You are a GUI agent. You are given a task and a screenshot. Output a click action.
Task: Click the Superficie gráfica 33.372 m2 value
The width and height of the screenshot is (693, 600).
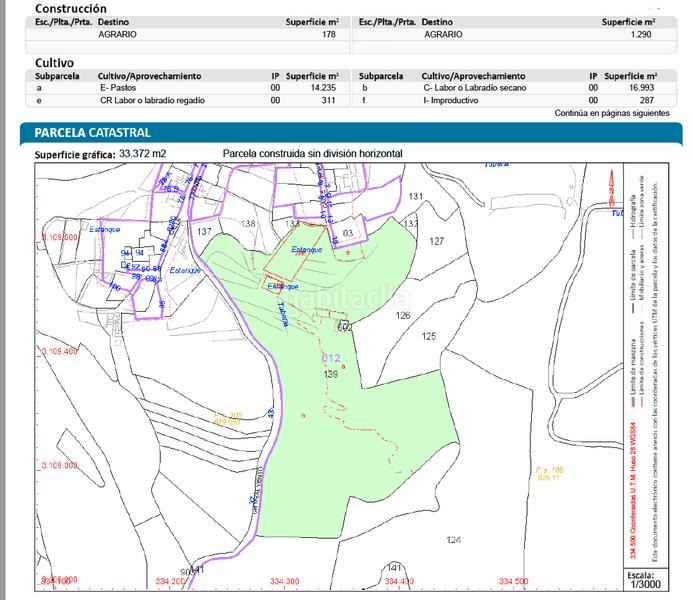(142, 154)
